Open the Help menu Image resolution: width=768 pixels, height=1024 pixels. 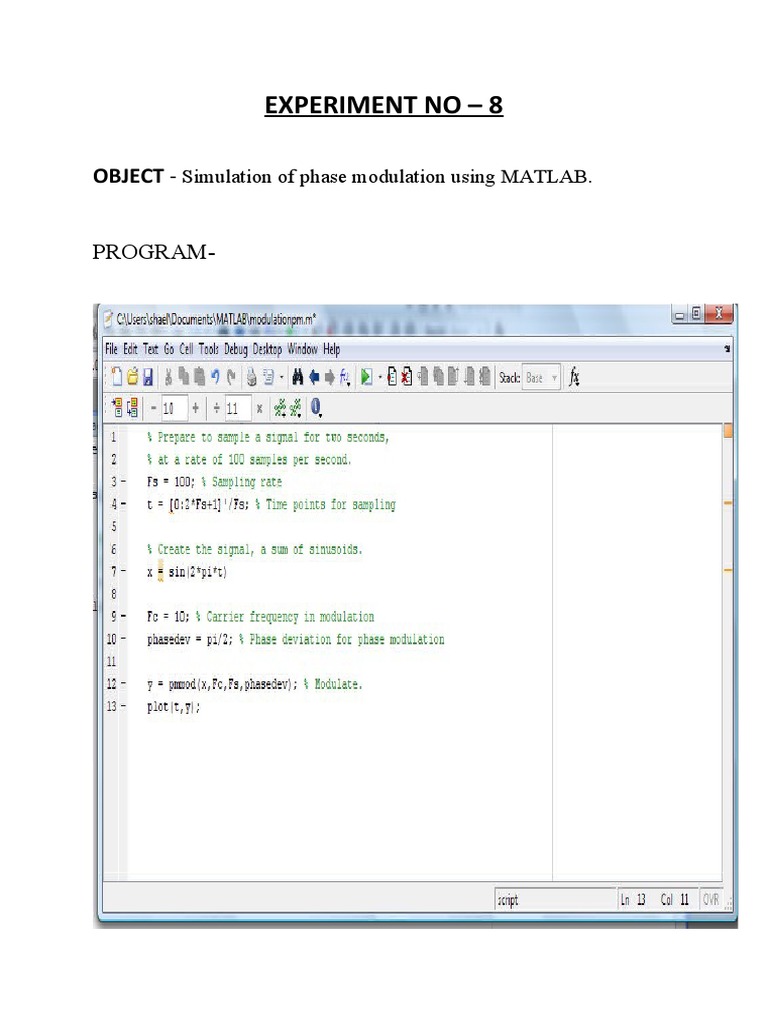click(x=331, y=349)
